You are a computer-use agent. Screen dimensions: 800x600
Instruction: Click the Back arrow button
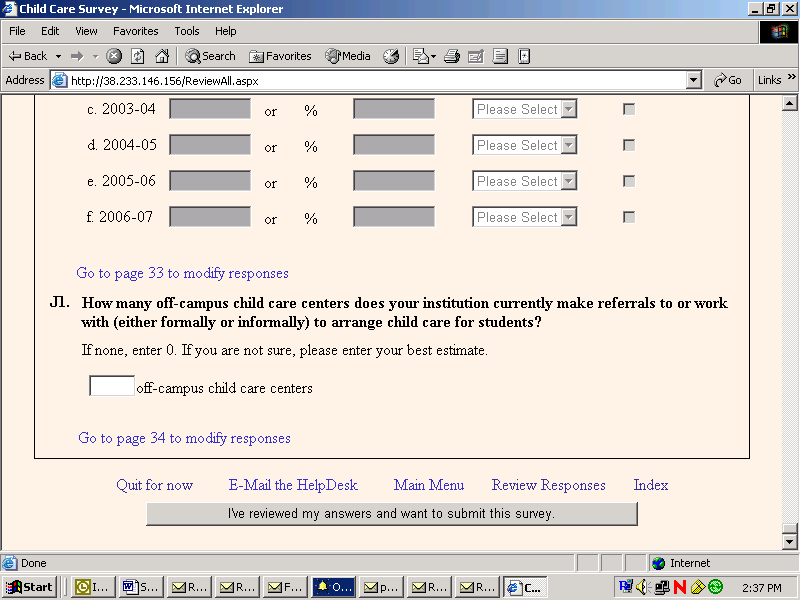pos(28,56)
